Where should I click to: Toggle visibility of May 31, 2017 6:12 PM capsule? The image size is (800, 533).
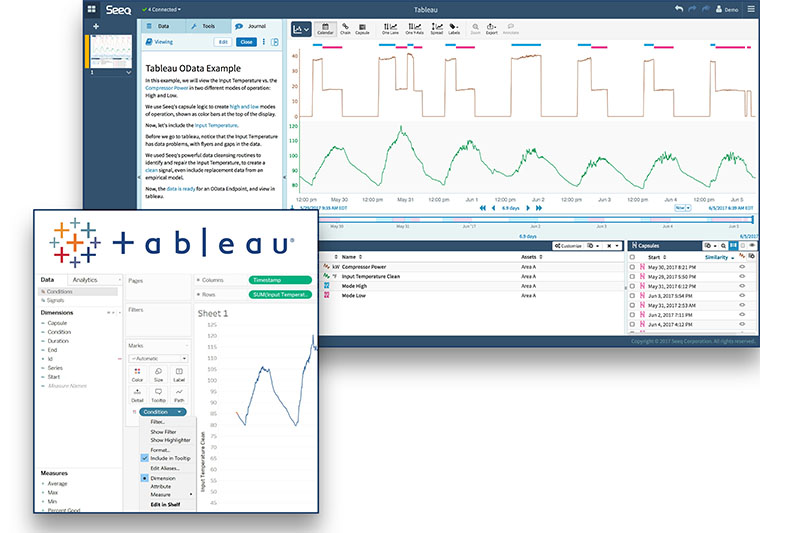pos(742,286)
